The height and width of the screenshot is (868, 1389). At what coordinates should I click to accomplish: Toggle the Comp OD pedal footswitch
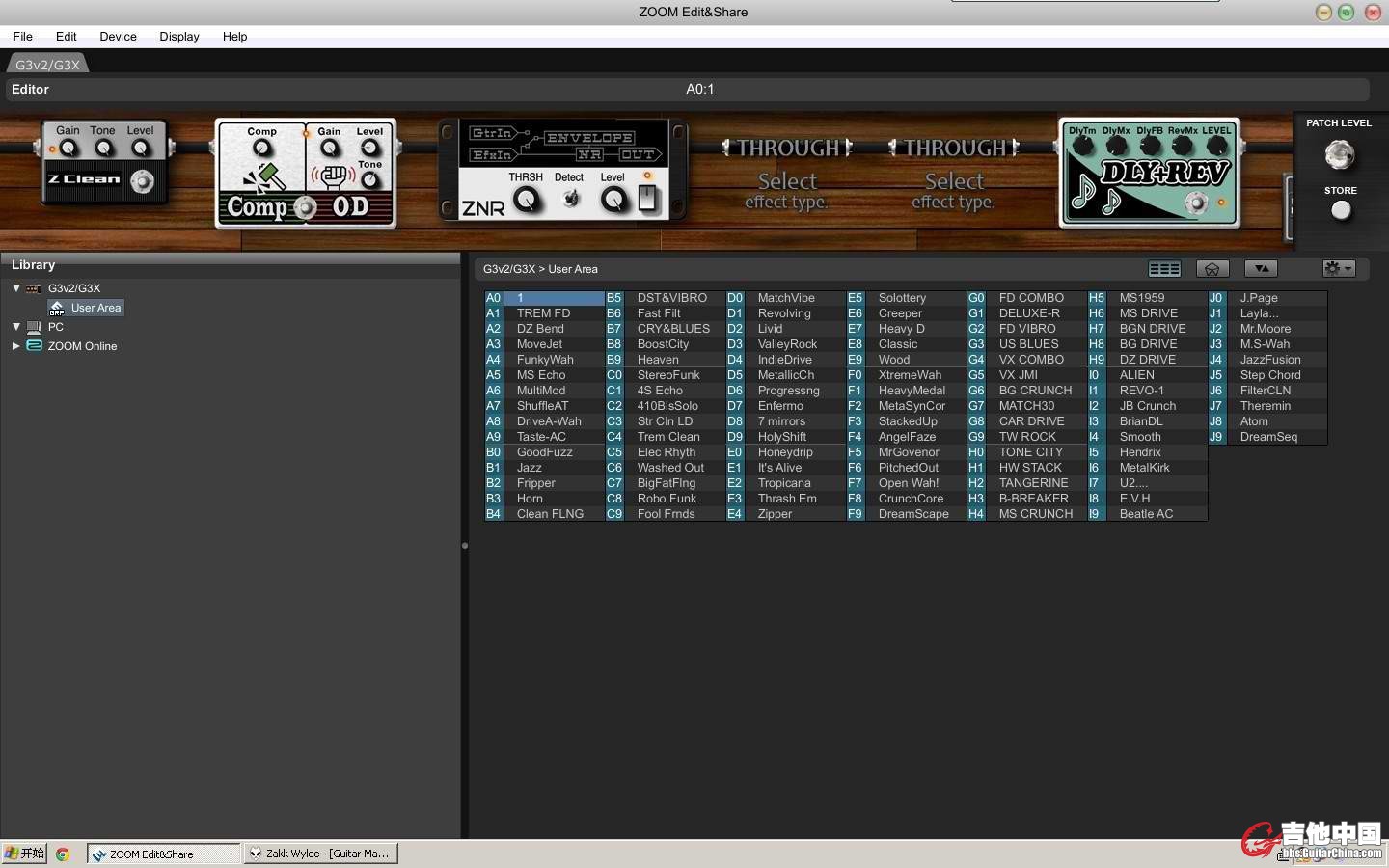pos(305,207)
